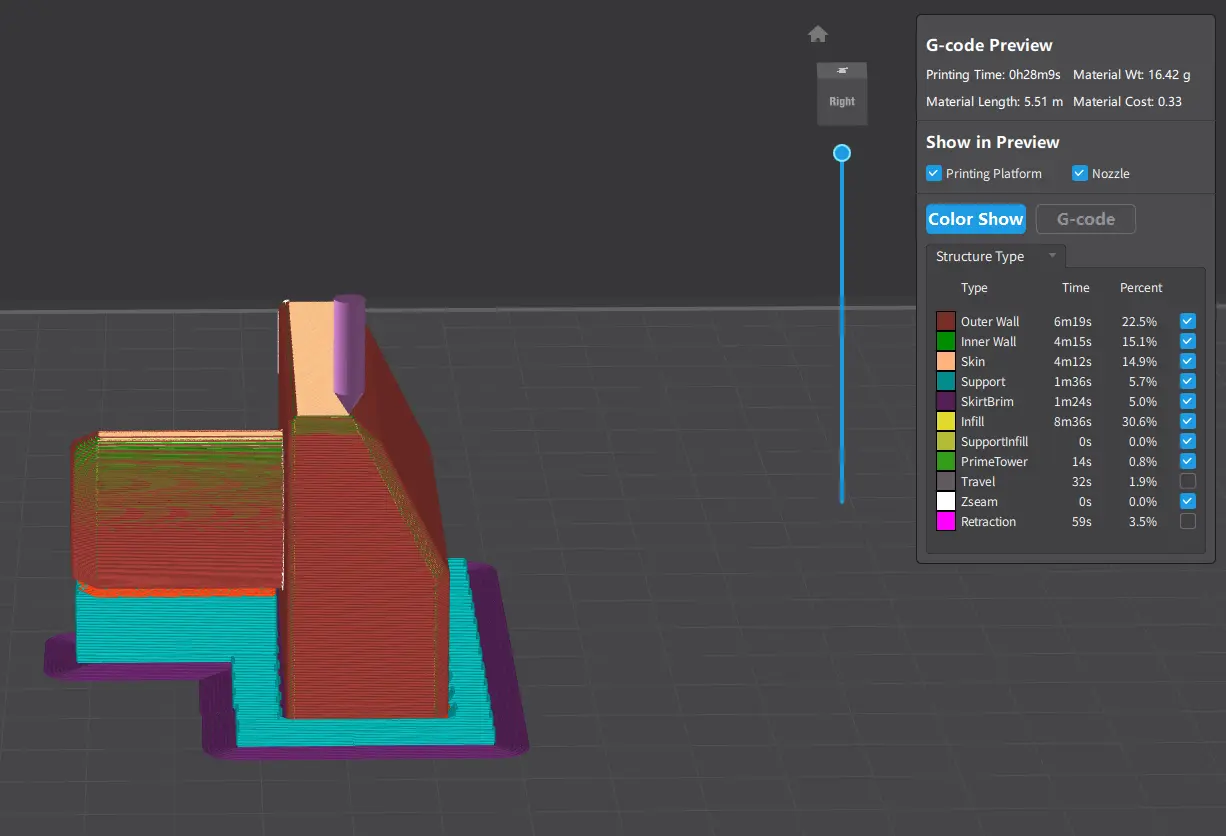1226x836 pixels.
Task: Disable SkirtBrim display checkbox
Action: [x=1188, y=401]
